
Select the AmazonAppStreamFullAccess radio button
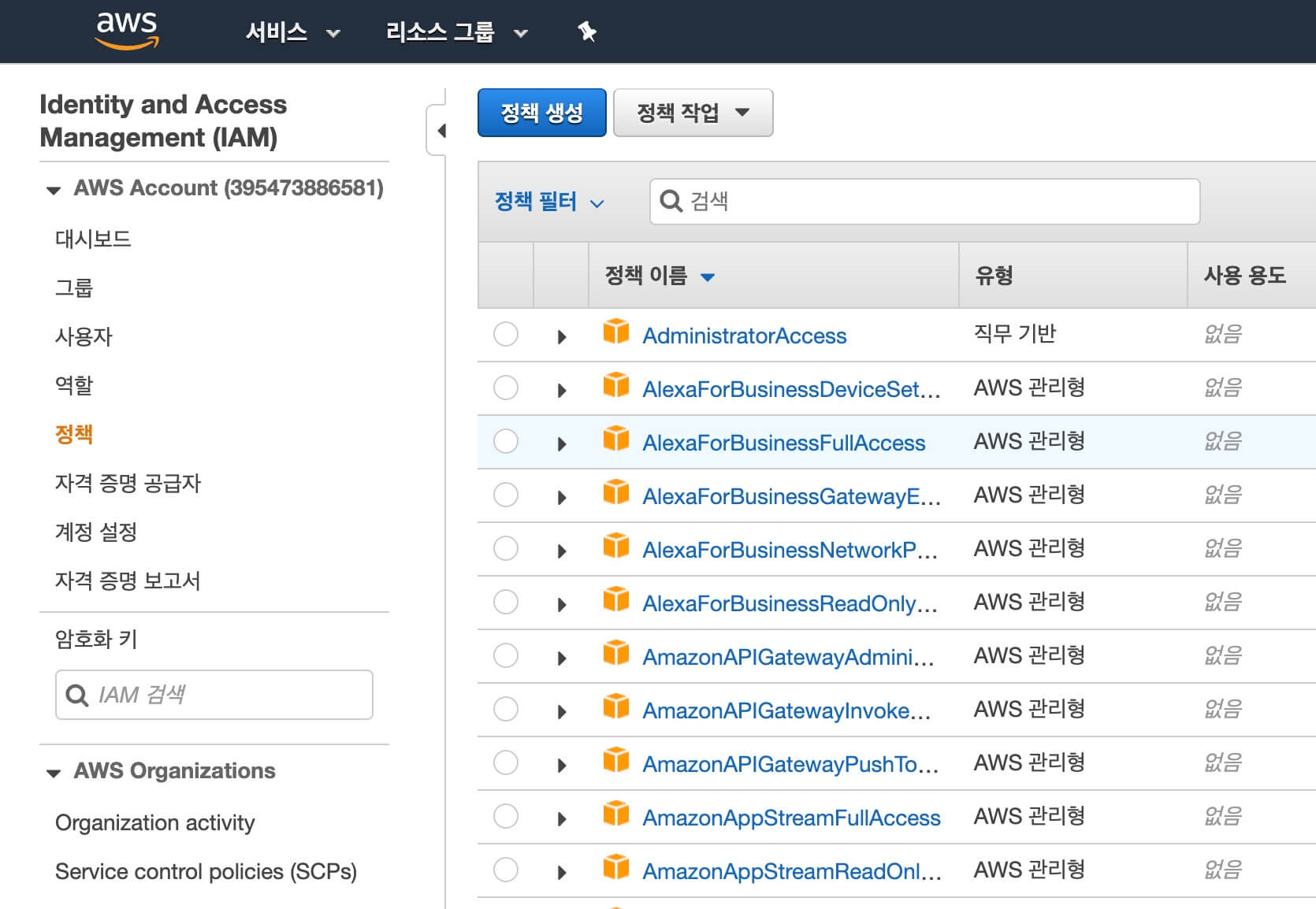pos(506,816)
